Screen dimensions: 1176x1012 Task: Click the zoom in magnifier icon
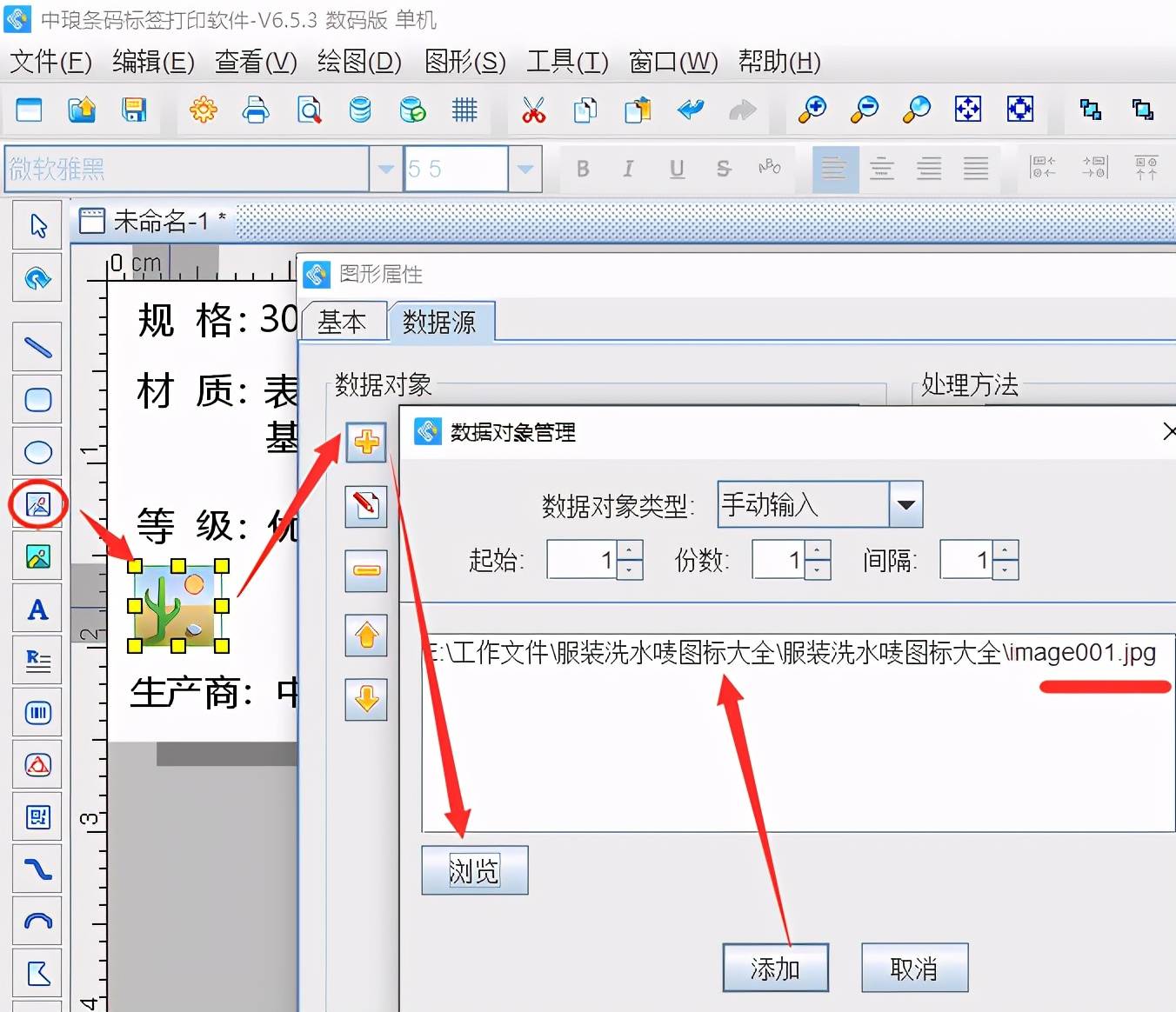(812, 110)
